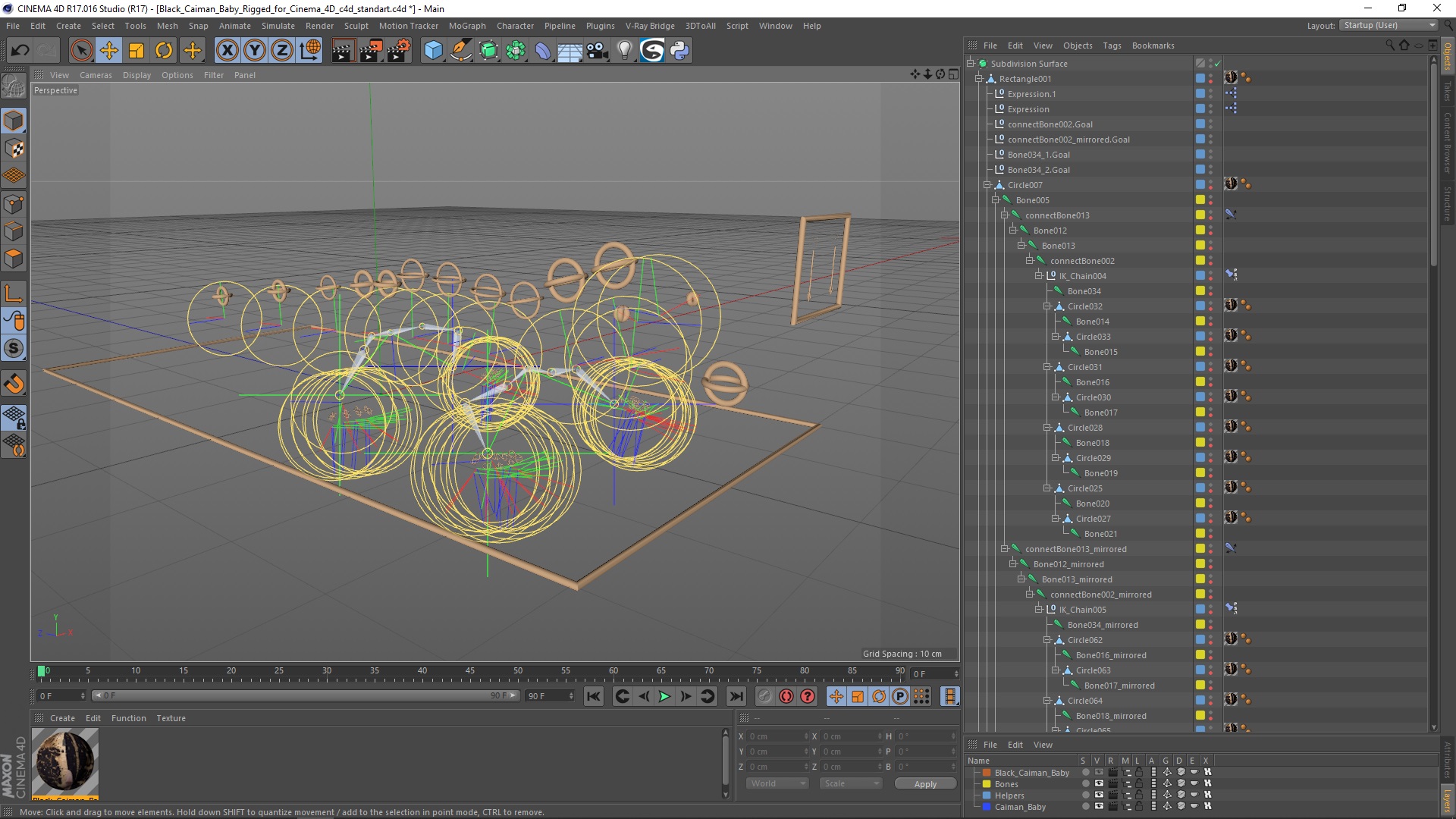Collapse the Circle007 hierarchy
Screen dimensions: 1456x819
tap(987, 185)
